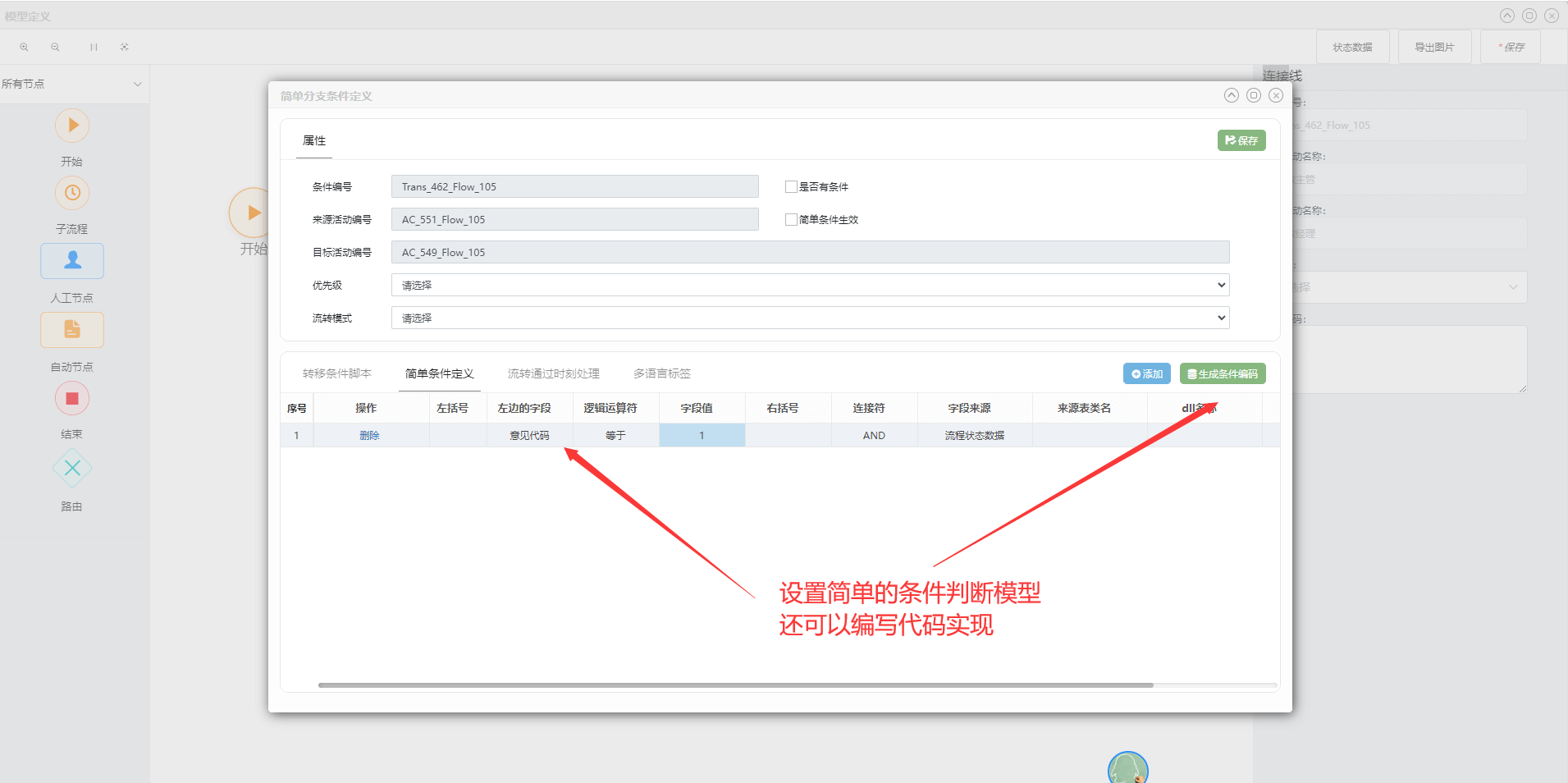Click the blue 添加 button
Screen dimensions: 1568x783
tap(1146, 374)
